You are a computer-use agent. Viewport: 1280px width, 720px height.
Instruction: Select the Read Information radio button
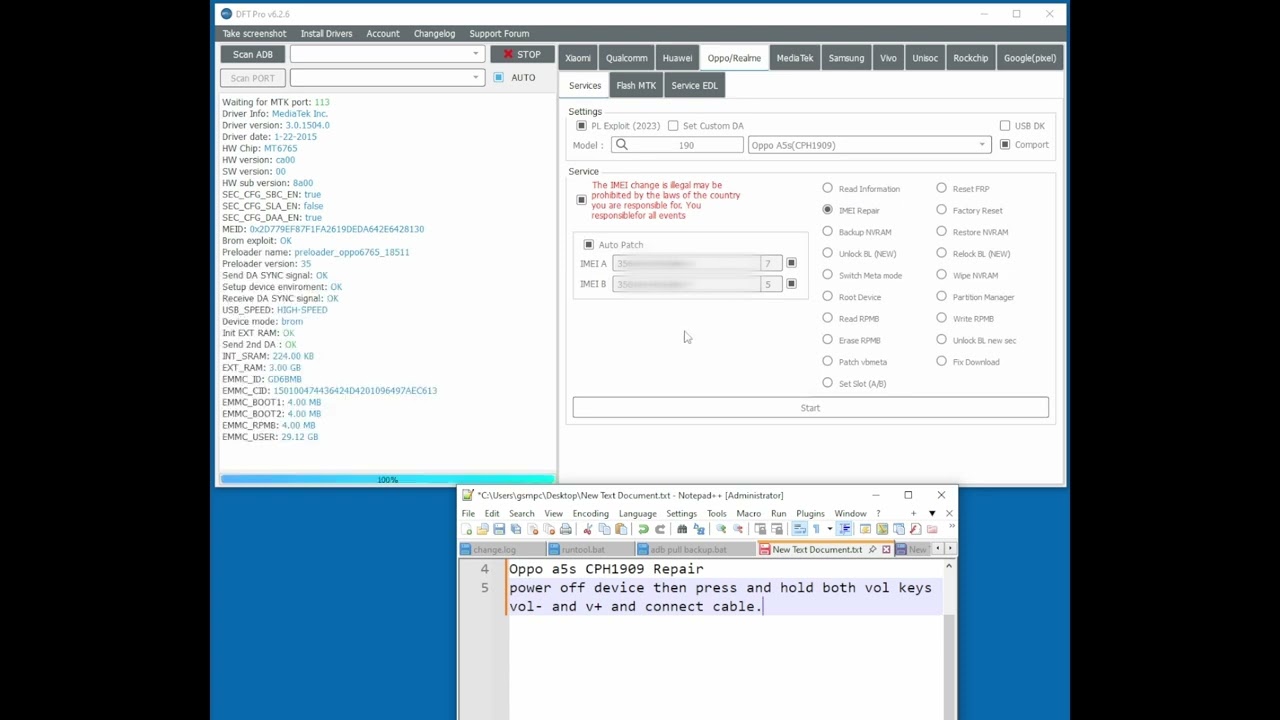(827, 188)
